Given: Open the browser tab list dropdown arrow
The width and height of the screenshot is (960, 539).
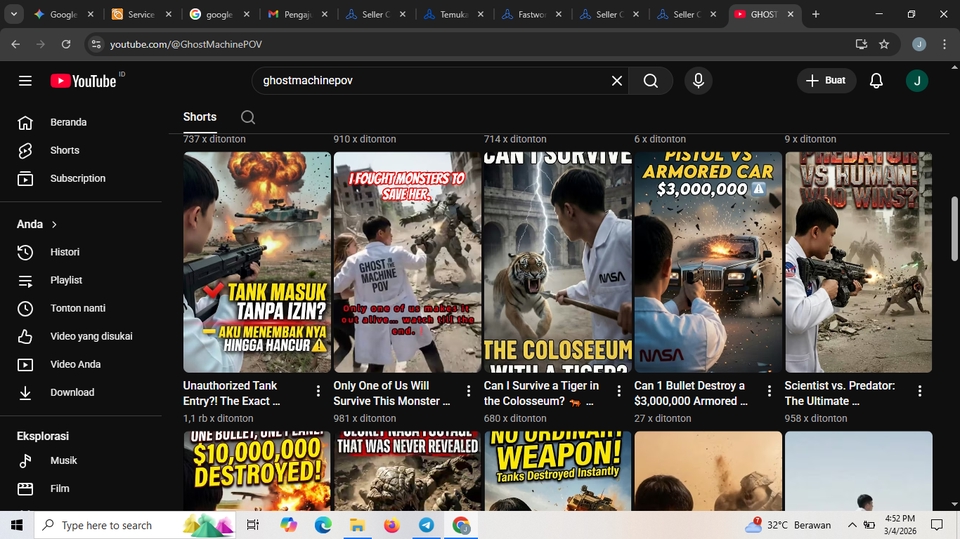Looking at the screenshot, I should tap(14, 15).
